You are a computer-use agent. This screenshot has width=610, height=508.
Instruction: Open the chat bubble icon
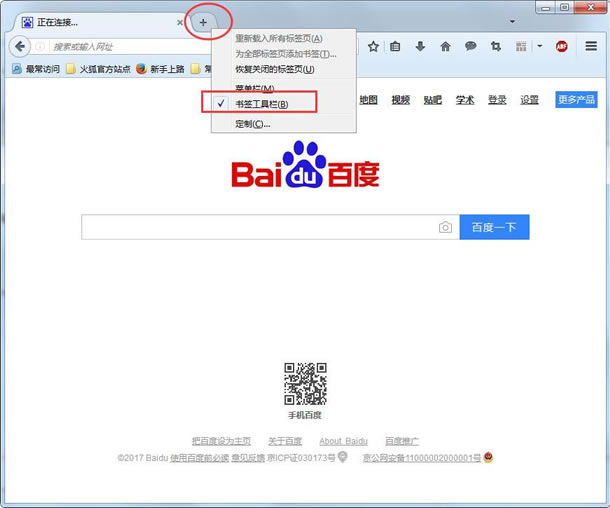click(x=471, y=47)
